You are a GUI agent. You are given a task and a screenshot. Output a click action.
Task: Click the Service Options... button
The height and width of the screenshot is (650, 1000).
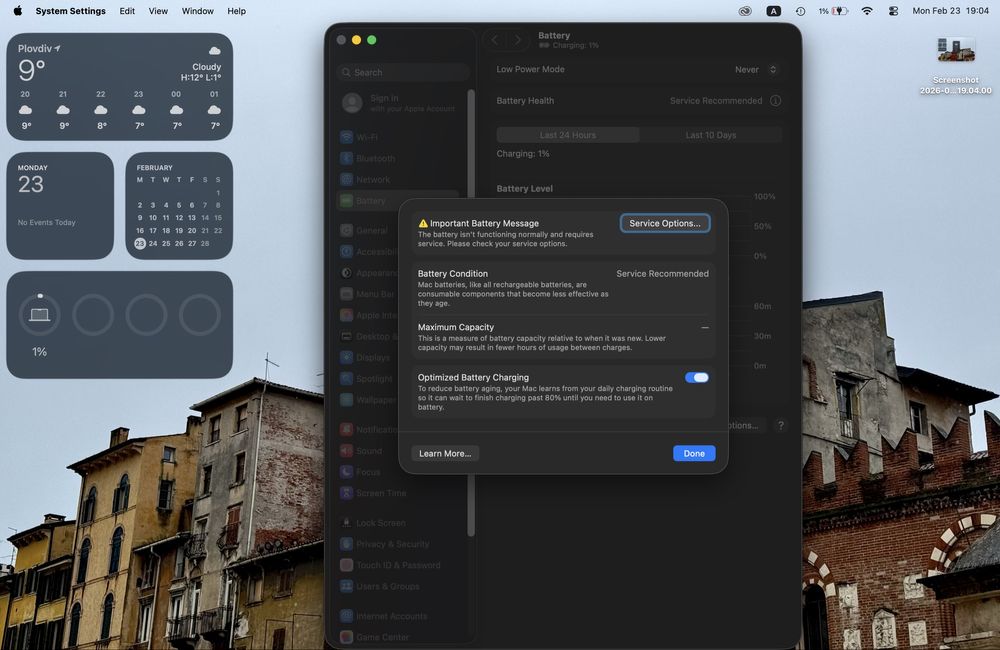[665, 223]
